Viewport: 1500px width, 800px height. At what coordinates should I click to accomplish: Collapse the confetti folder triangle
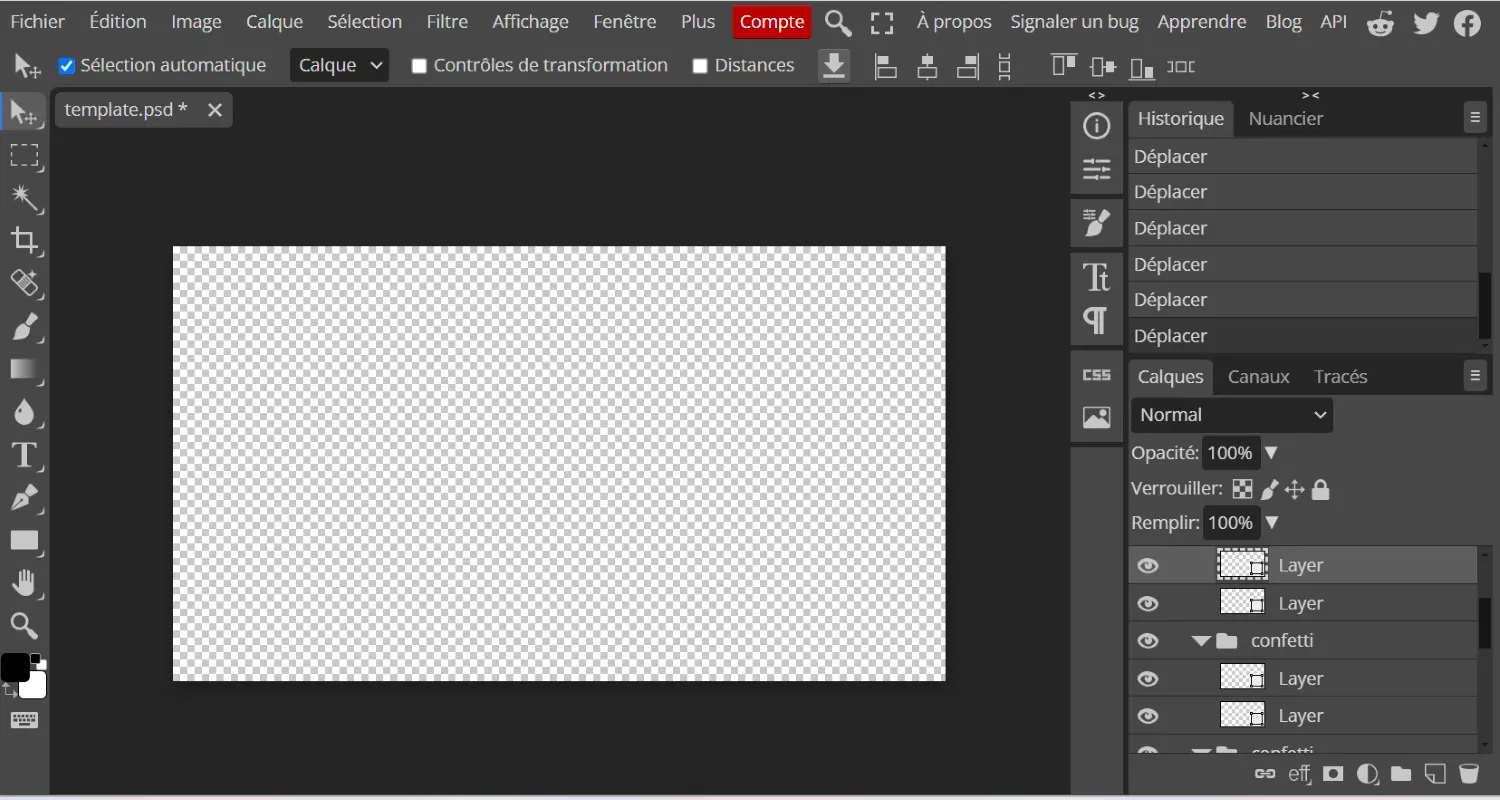(x=1201, y=641)
